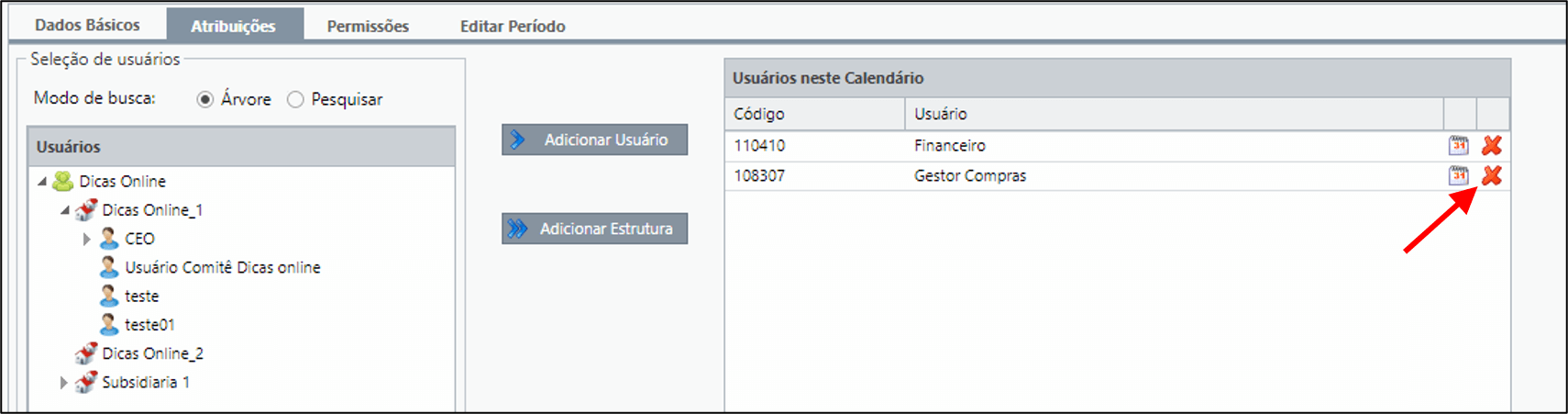This screenshot has height=414, width=1568.
Task: Select the Árvore search mode radio
Action: click(x=205, y=99)
